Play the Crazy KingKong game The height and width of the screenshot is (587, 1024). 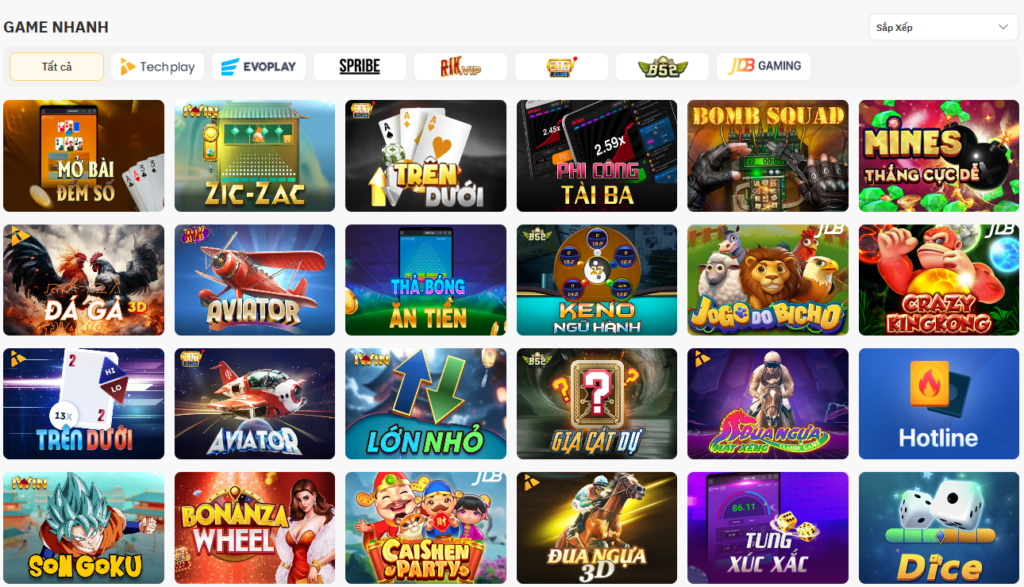(x=939, y=280)
